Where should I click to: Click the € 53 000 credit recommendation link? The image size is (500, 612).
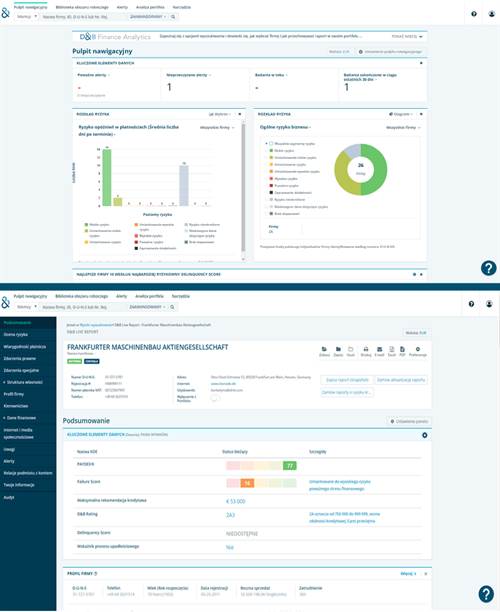[235, 502]
